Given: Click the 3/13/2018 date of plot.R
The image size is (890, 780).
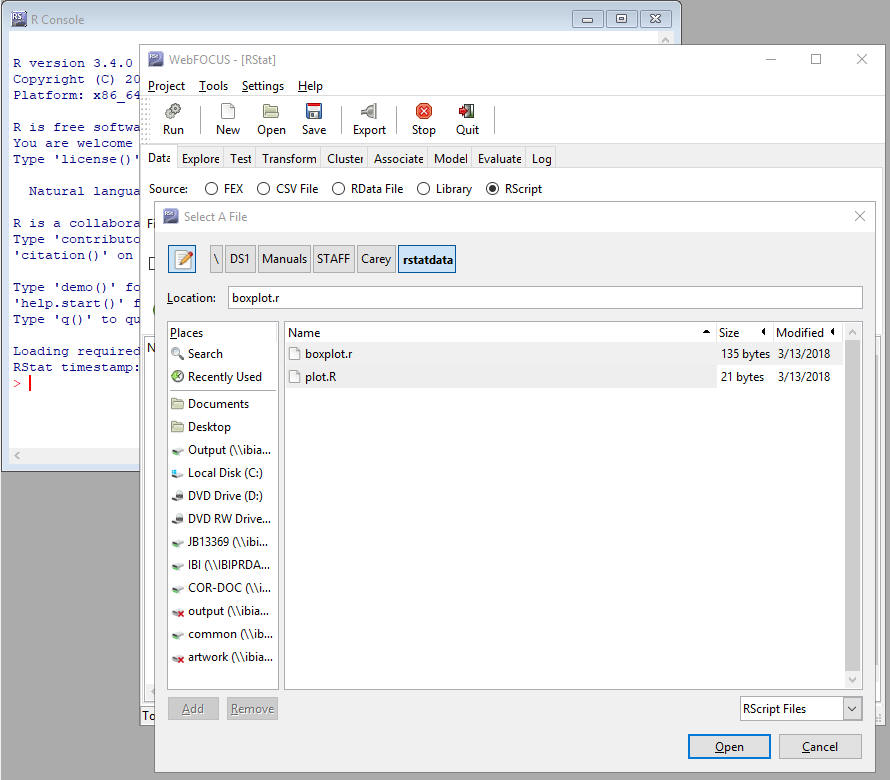Looking at the screenshot, I should point(804,376).
